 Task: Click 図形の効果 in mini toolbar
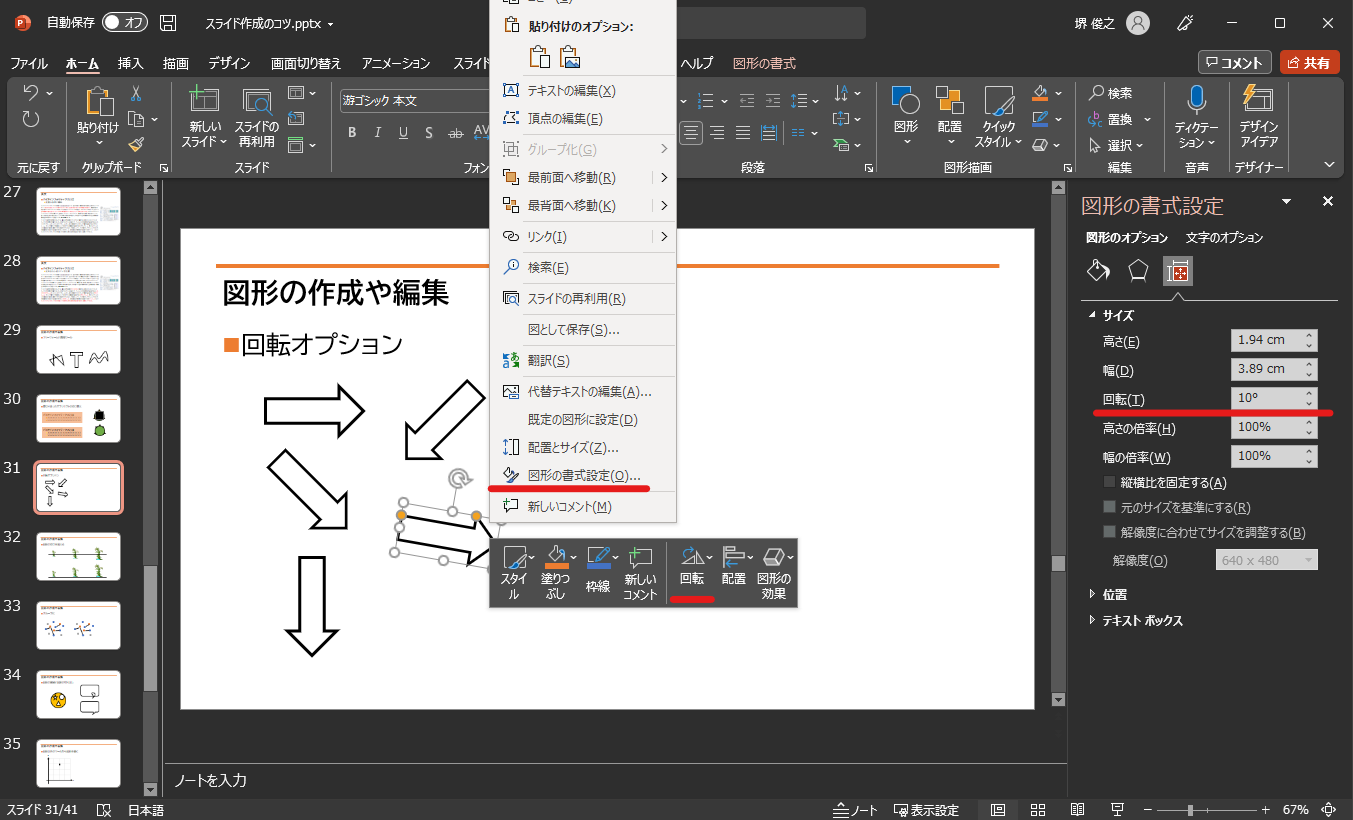coord(773,573)
